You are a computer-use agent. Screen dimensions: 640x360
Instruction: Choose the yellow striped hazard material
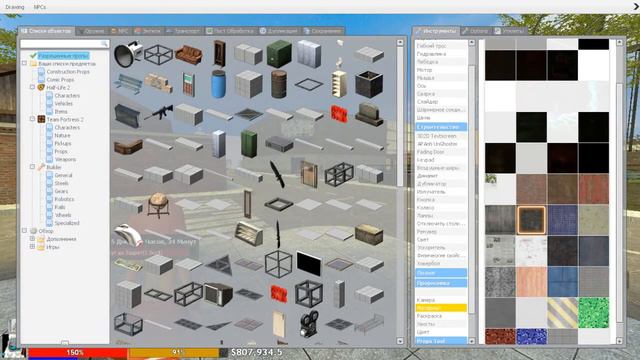click(562, 313)
